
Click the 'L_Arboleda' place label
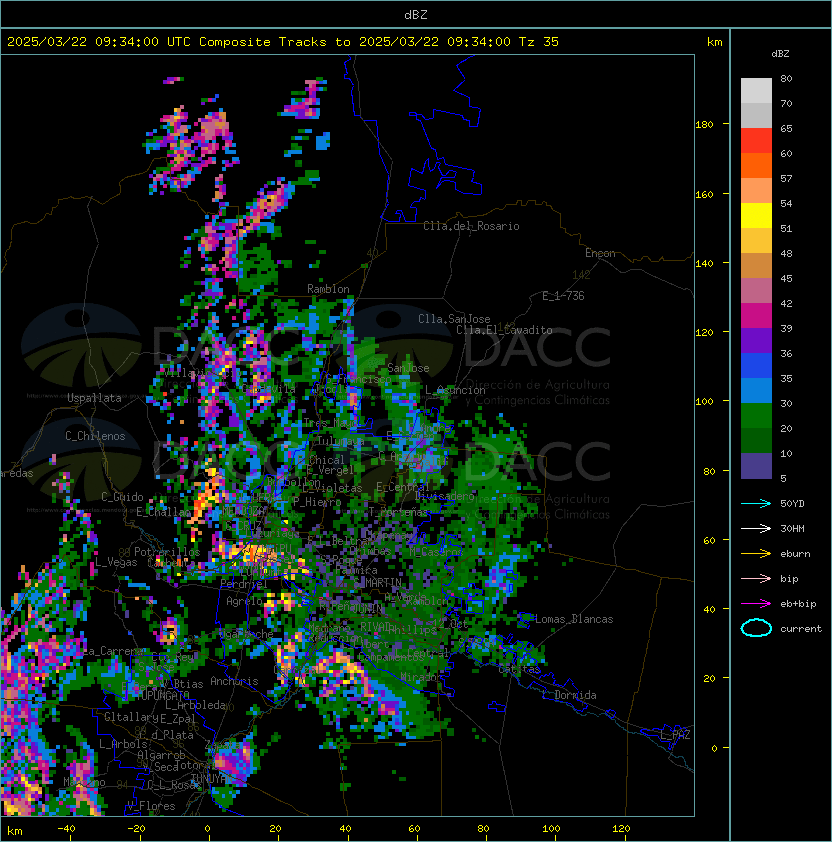(x=195, y=705)
